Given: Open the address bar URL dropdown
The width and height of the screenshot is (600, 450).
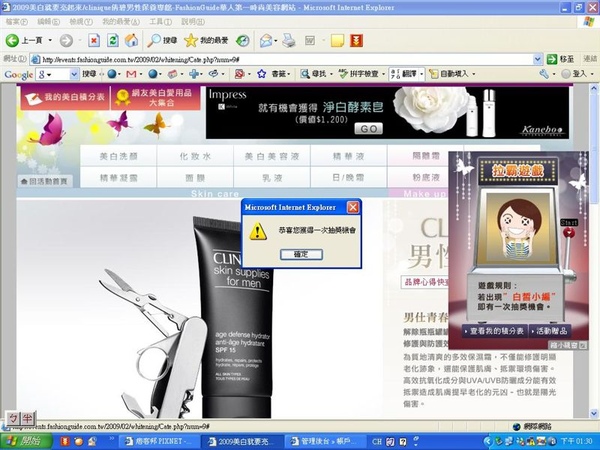Looking at the screenshot, I should click(x=538, y=59).
